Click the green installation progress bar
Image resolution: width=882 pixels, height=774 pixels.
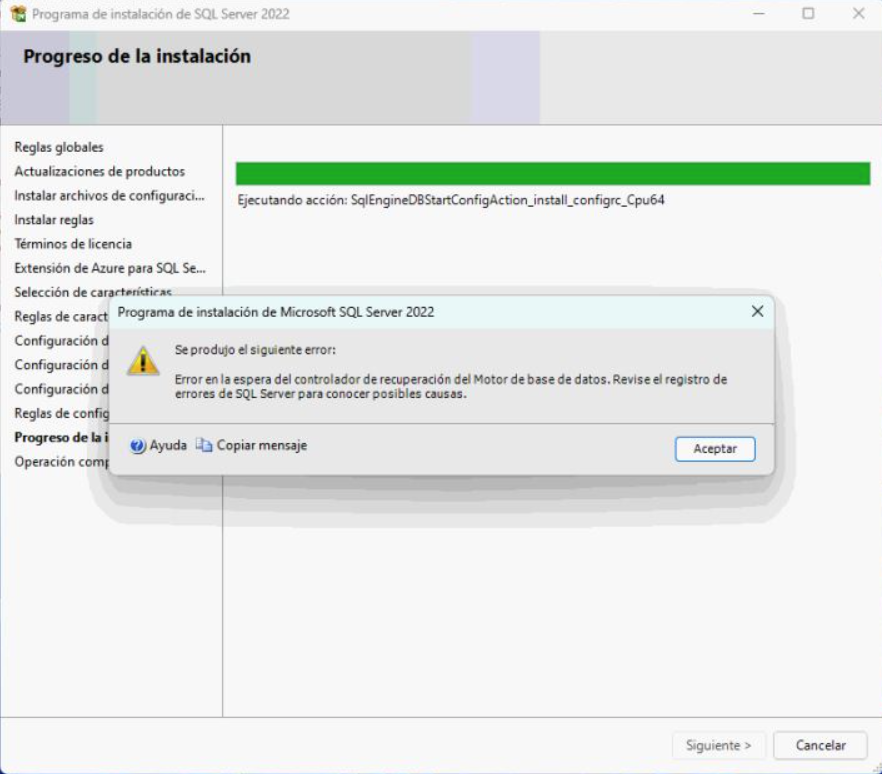coord(553,173)
